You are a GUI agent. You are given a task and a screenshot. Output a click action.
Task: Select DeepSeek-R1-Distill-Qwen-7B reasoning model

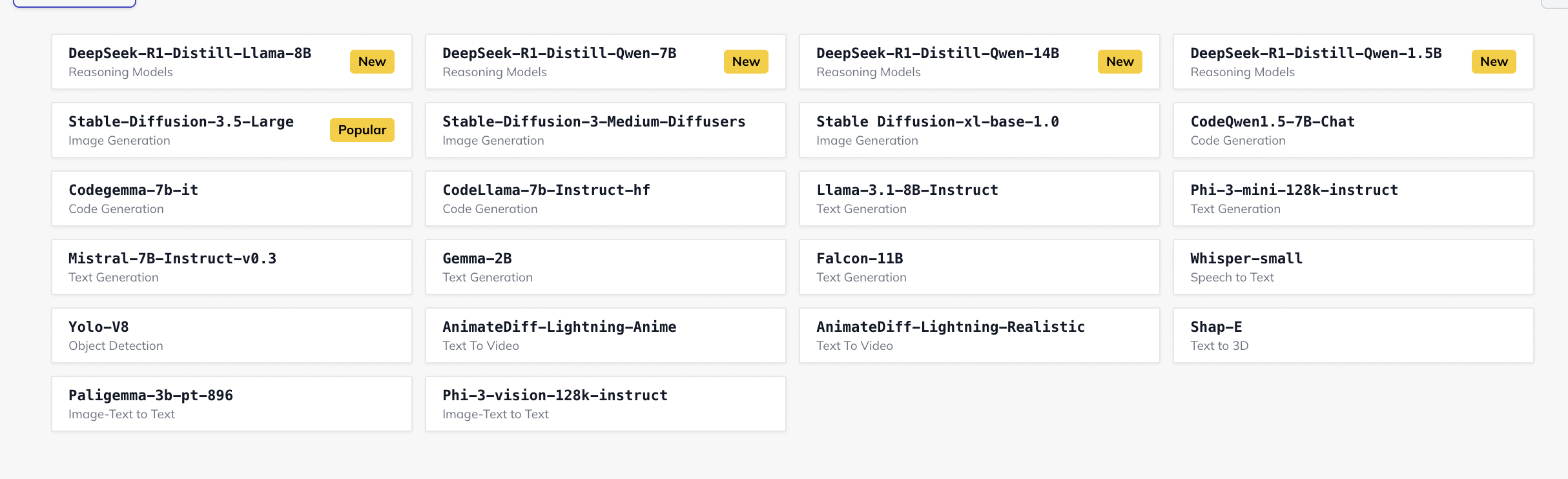606,62
